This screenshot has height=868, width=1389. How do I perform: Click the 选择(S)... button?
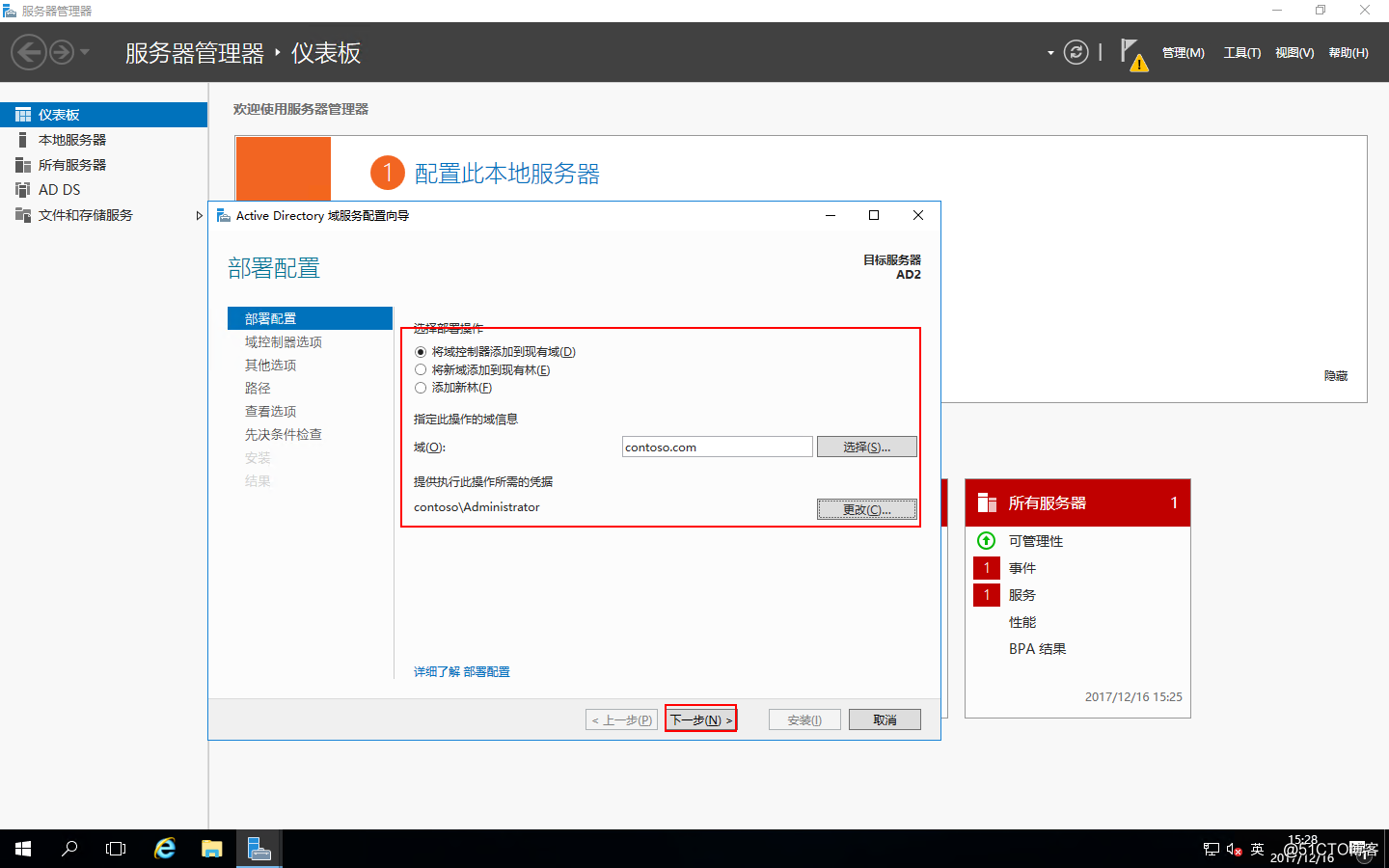tap(867, 447)
